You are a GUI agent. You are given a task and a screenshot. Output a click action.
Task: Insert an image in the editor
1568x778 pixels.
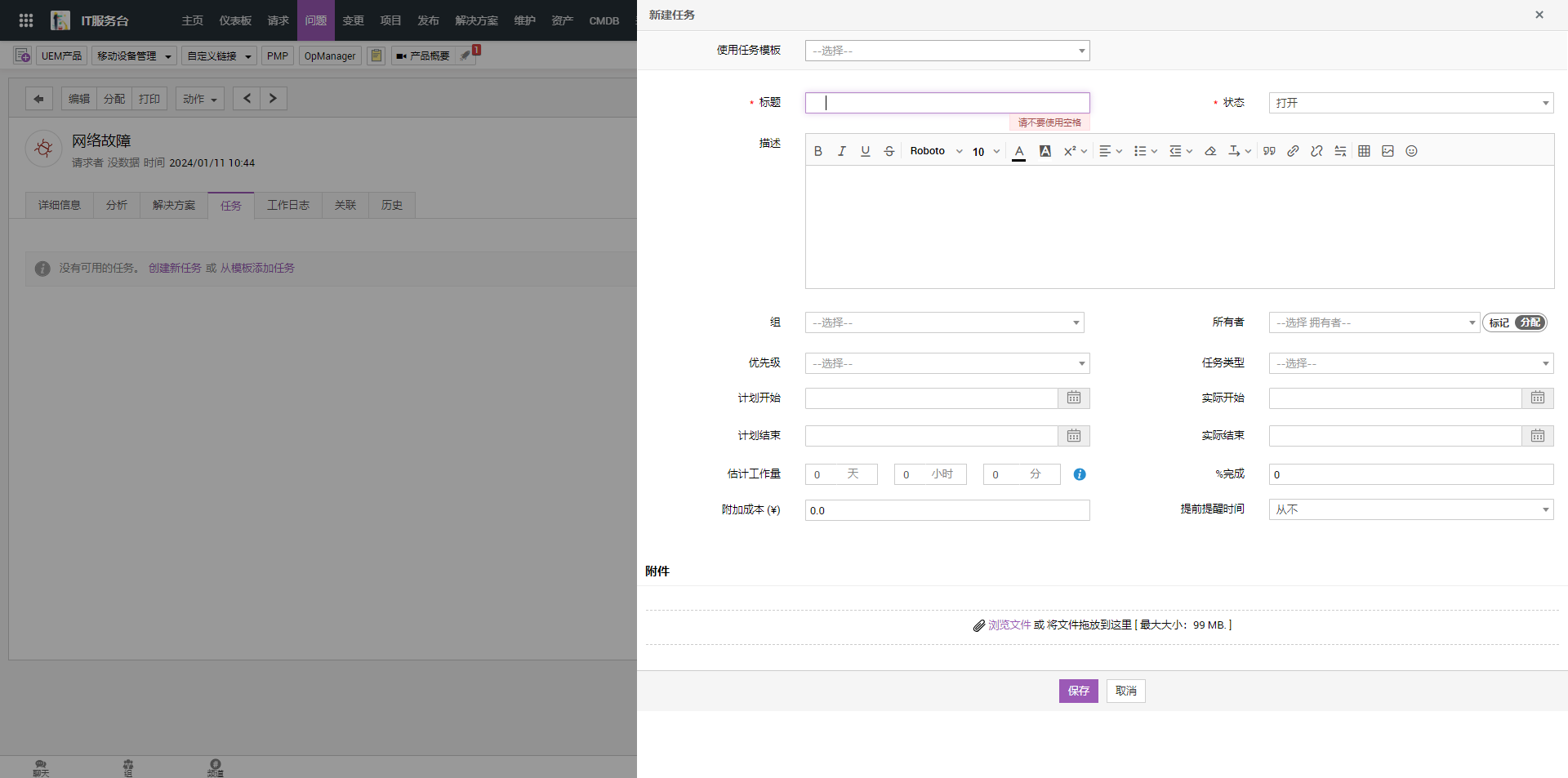click(x=1388, y=151)
